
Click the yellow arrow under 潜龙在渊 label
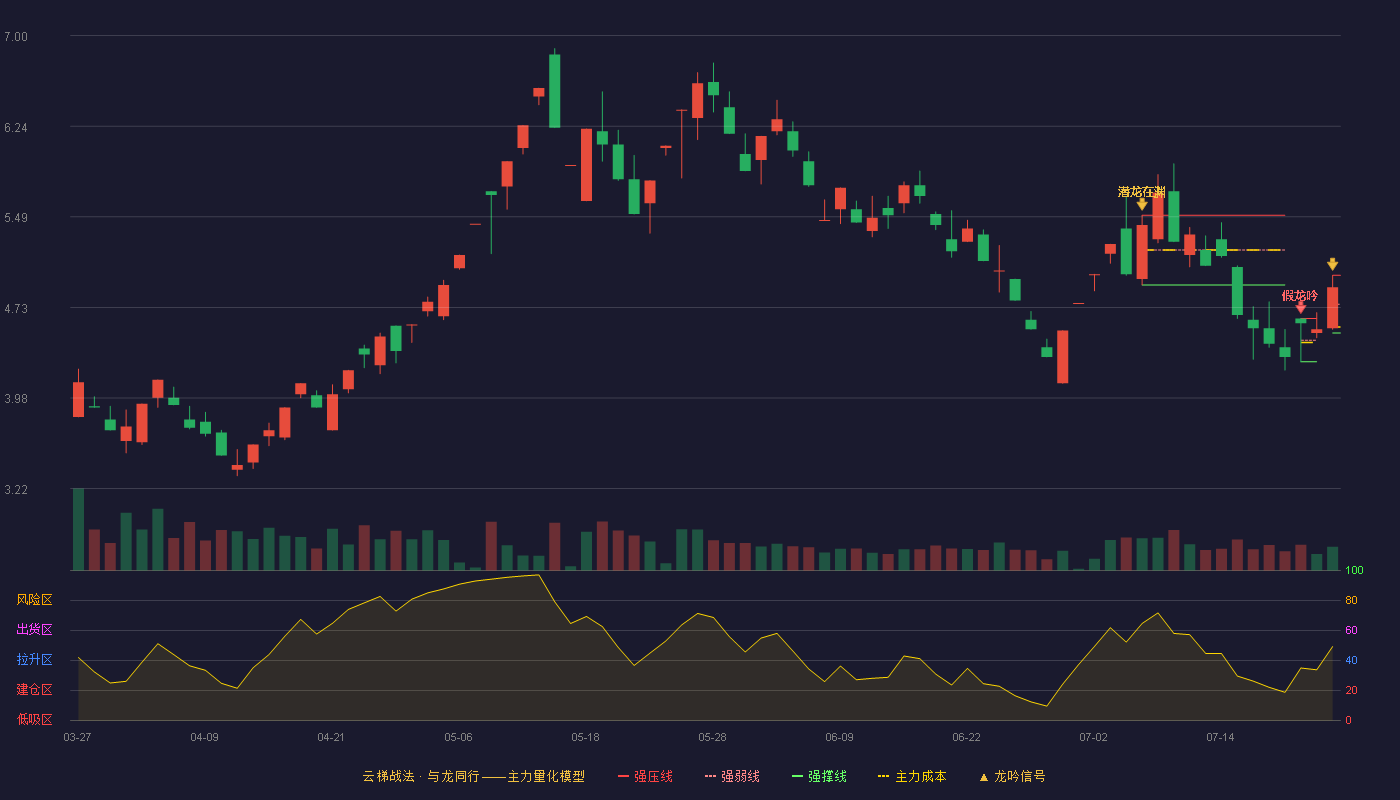point(1142,204)
